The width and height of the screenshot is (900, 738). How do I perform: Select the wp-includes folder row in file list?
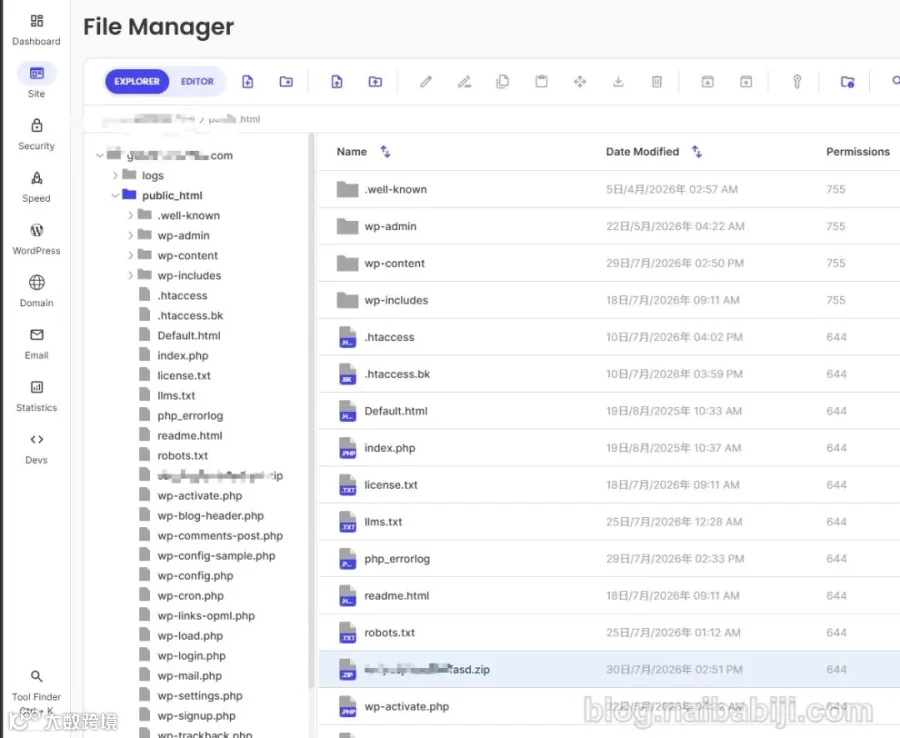609,300
